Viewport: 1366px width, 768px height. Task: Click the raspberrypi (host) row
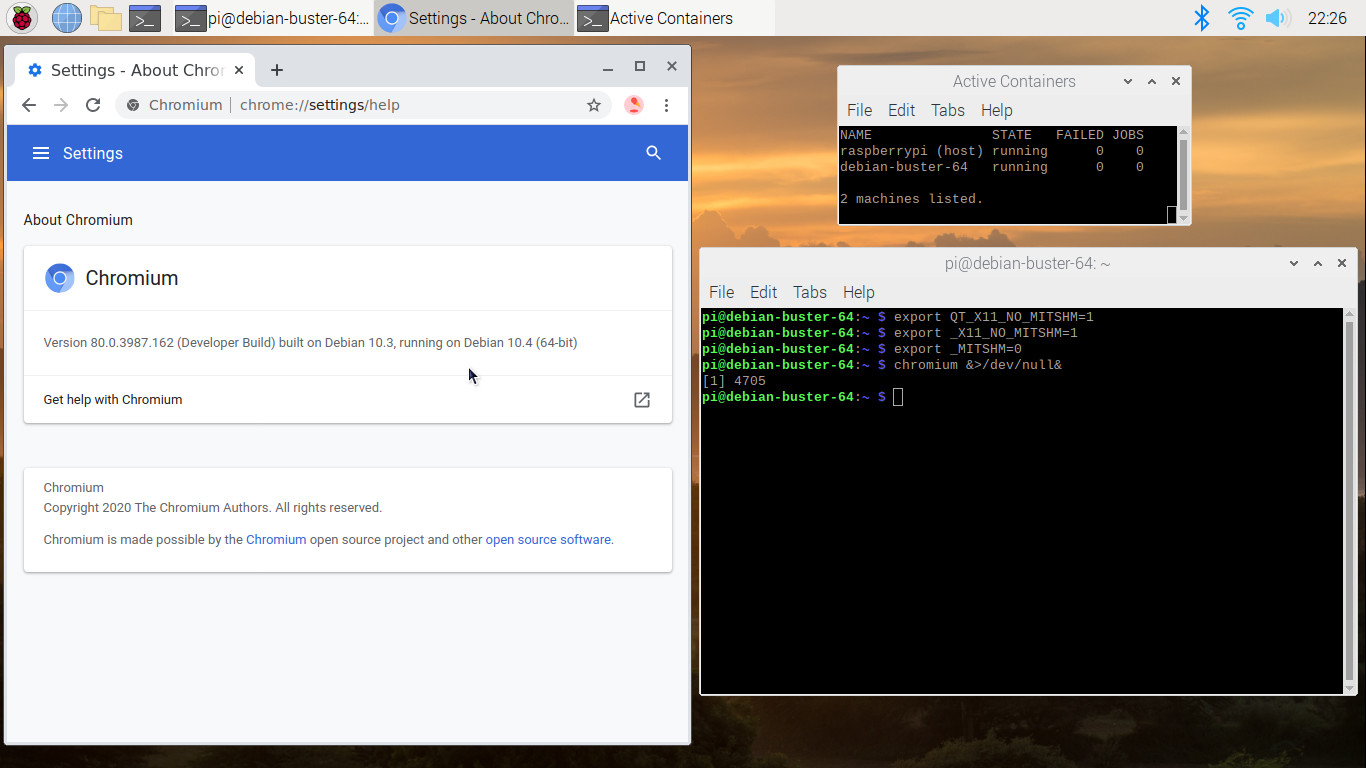coord(991,151)
